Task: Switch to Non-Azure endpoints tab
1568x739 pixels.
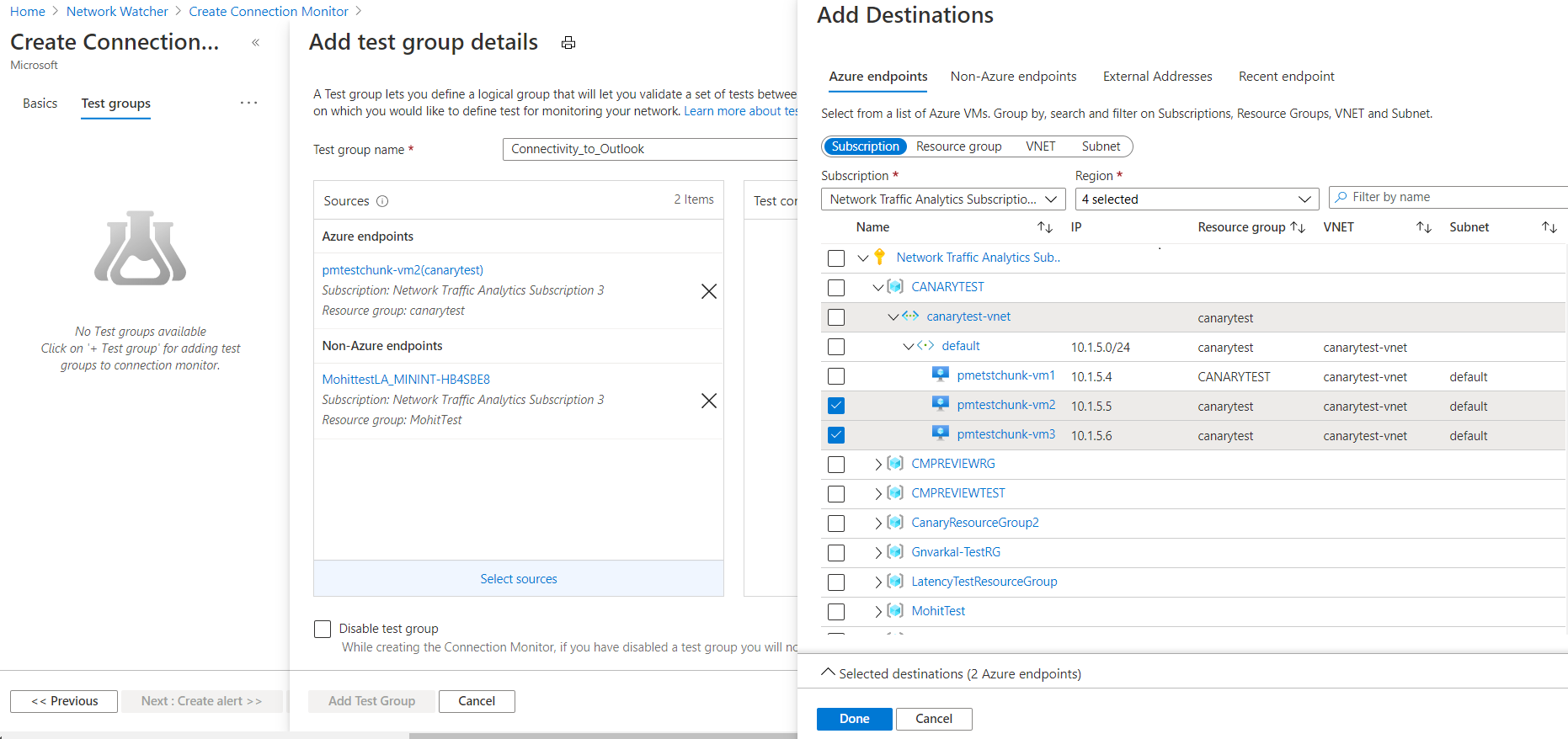Action: 1013,77
